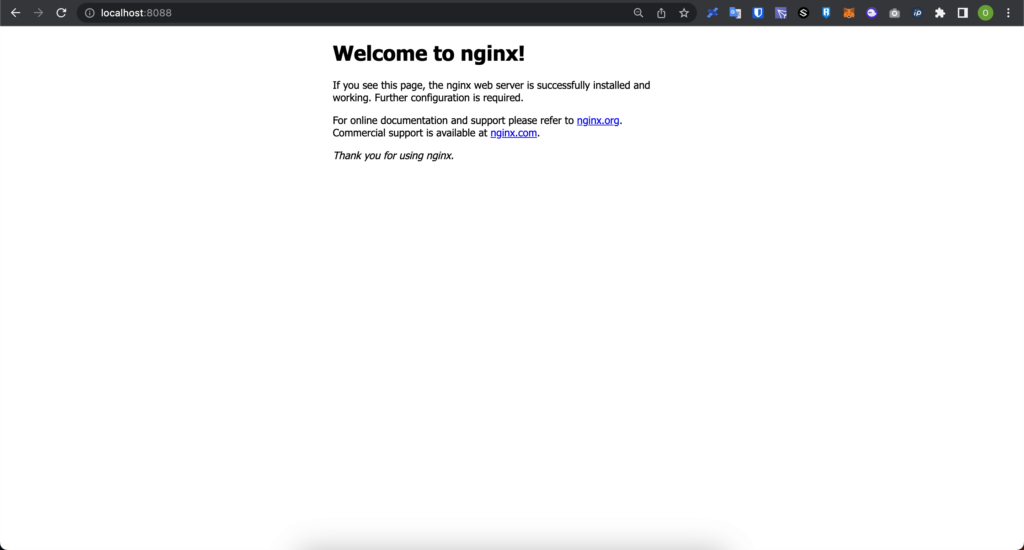This screenshot has height=550, width=1024.
Task: Open the blue satellite extension
Action: (x=712, y=13)
